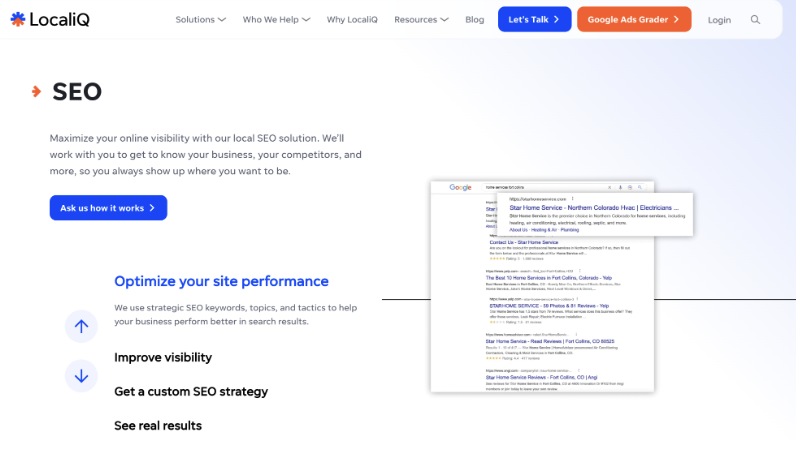Screen dimensions: 796x460
Task: Open the Why LocaliQ page
Action: (x=352, y=20)
